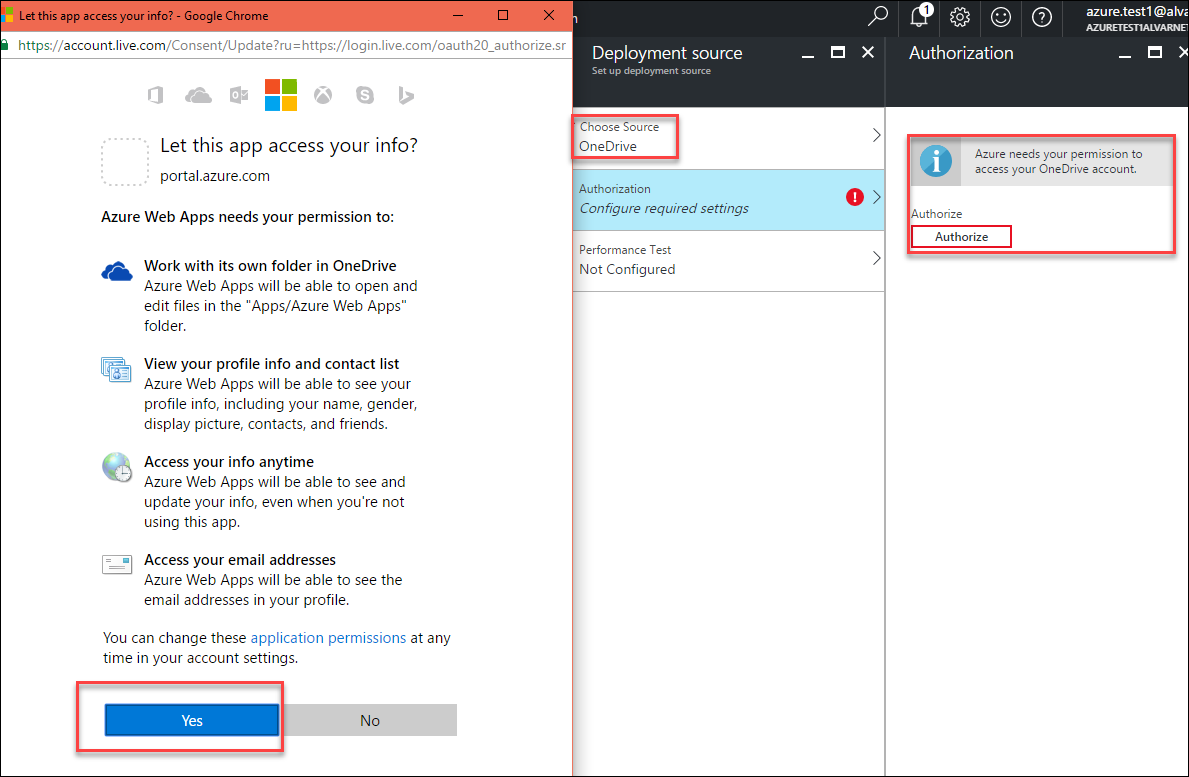This screenshot has height=777, width=1189.
Task: Click the red error icon on Authorization row
Action: pos(855,197)
